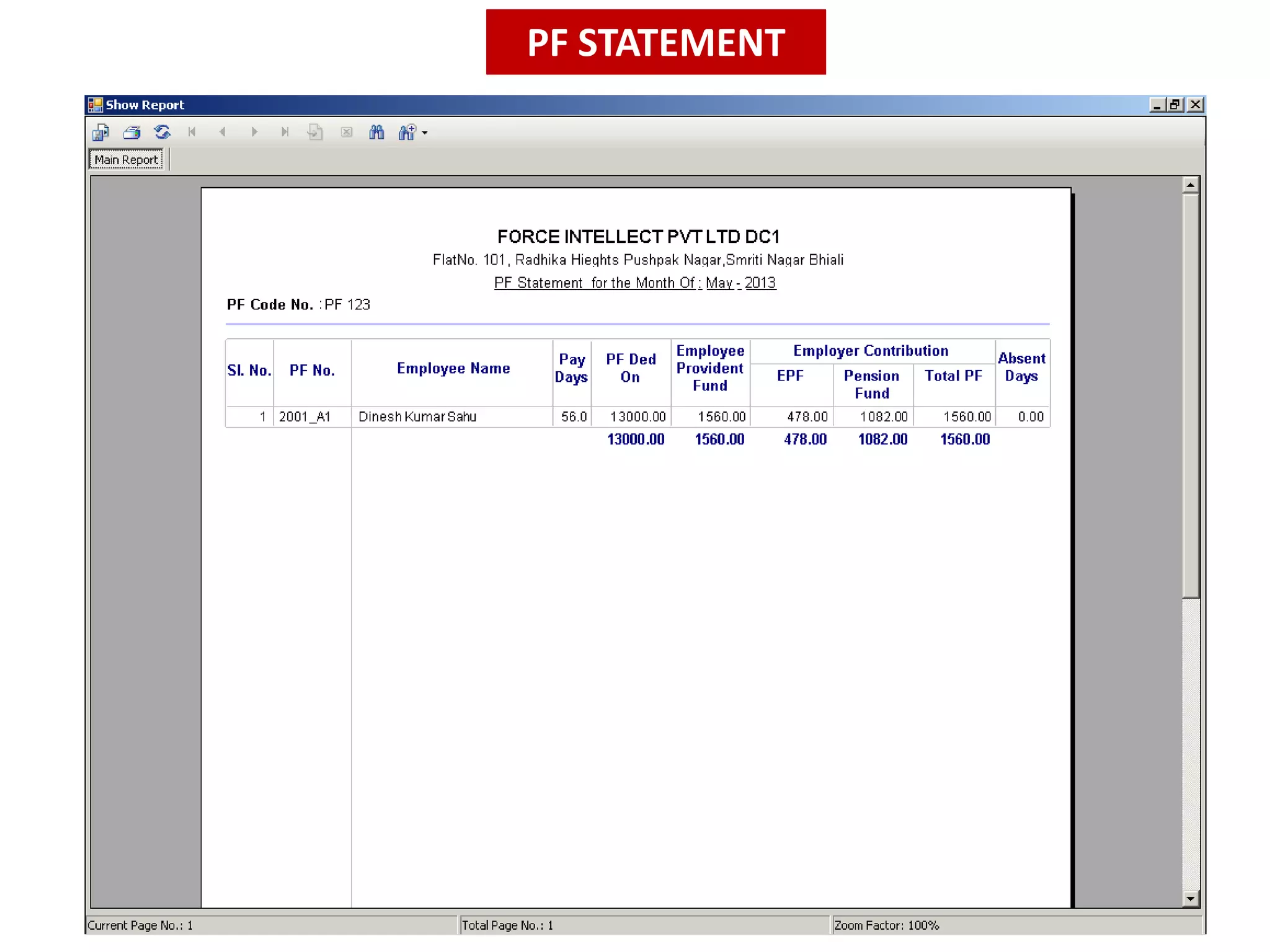Image resolution: width=1270 pixels, height=952 pixels.
Task: Click the Print Report printer icon
Action: click(131, 132)
